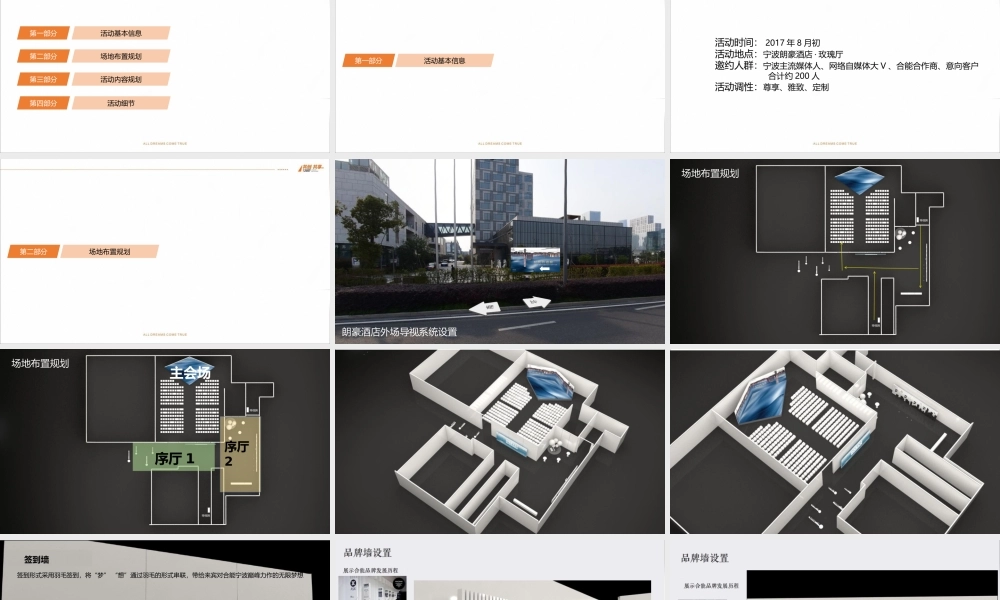This screenshot has height=600, width=1000.
Task: Click the orange logo on section two slide
Action: [312, 168]
